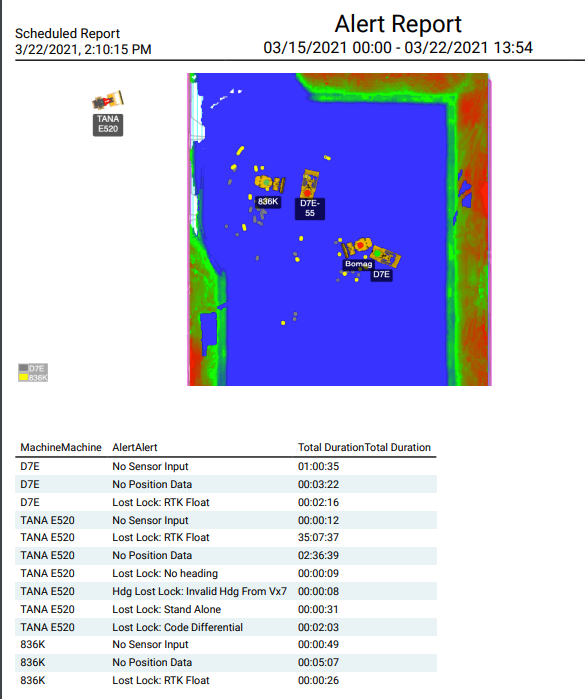Click duration 00:00:31

click(x=318, y=609)
